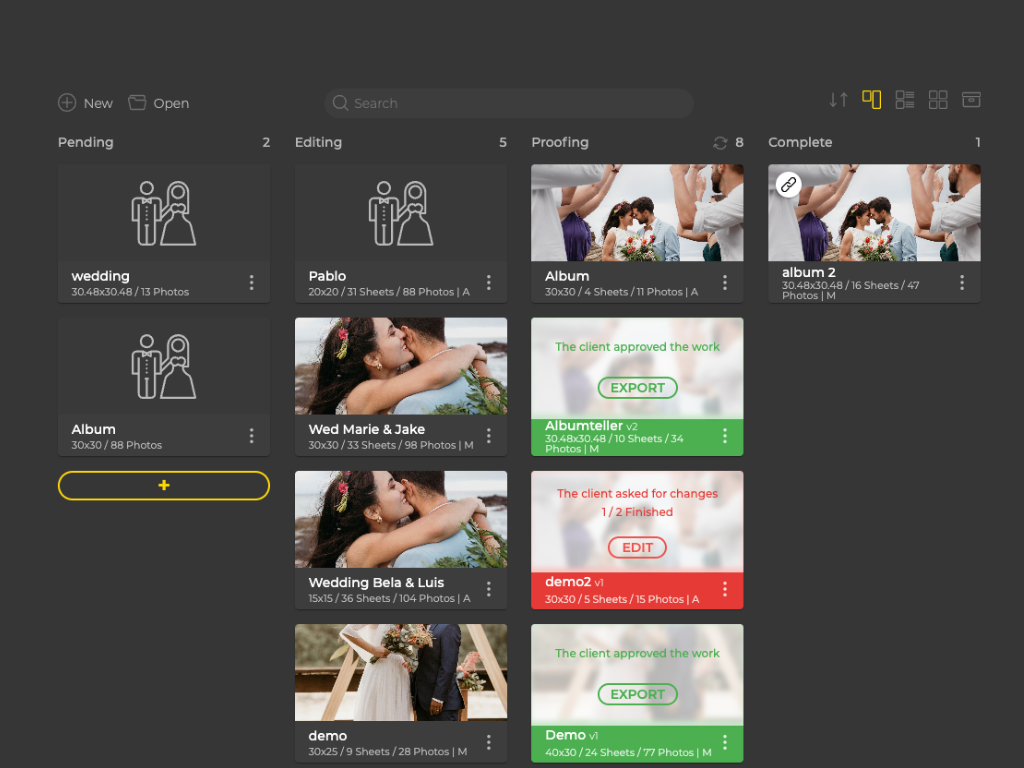The width and height of the screenshot is (1024, 768).
Task: Click the Pablo card couple placeholder icon
Action: click(401, 213)
